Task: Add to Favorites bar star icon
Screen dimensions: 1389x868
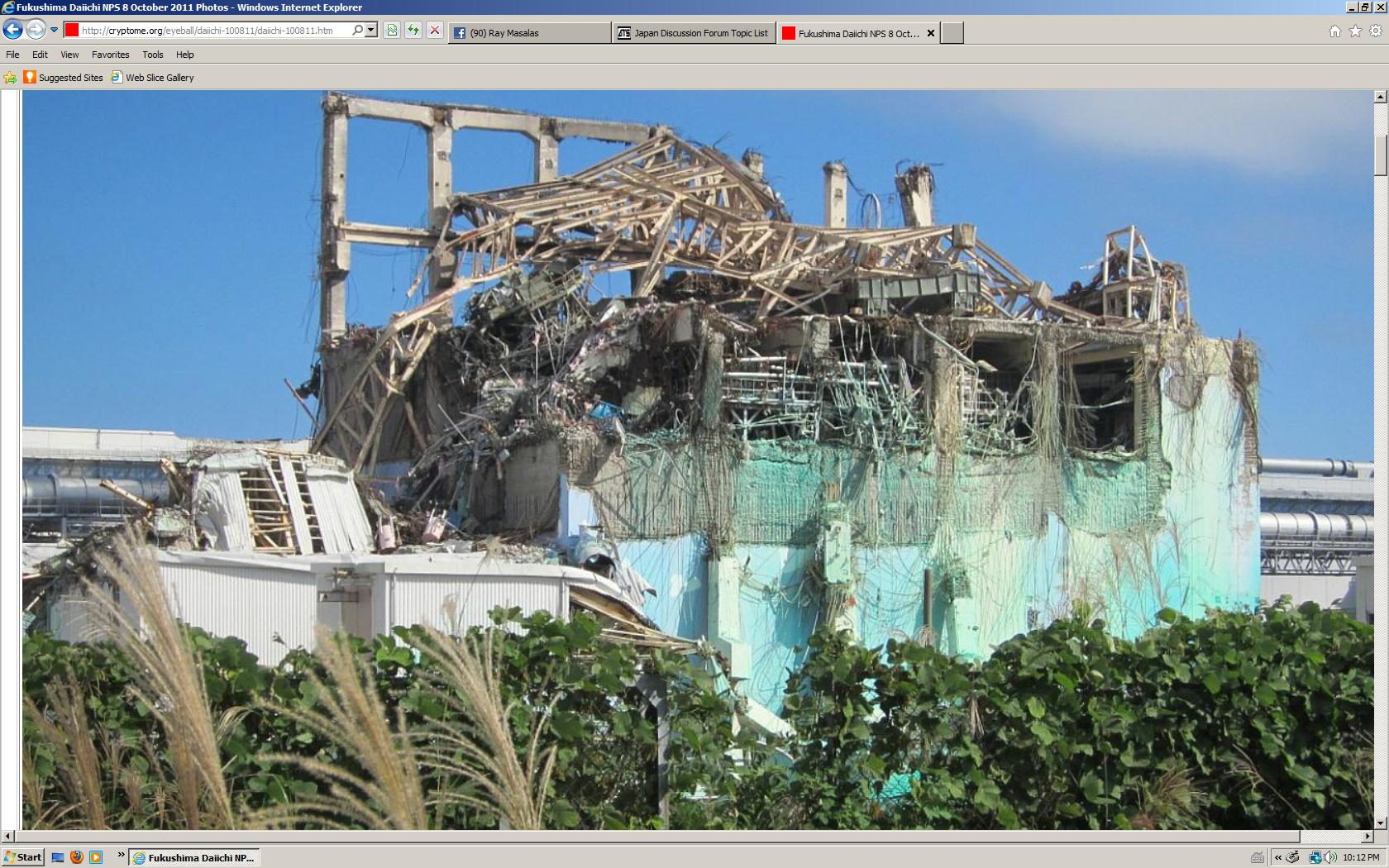Action: coord(10,78)
